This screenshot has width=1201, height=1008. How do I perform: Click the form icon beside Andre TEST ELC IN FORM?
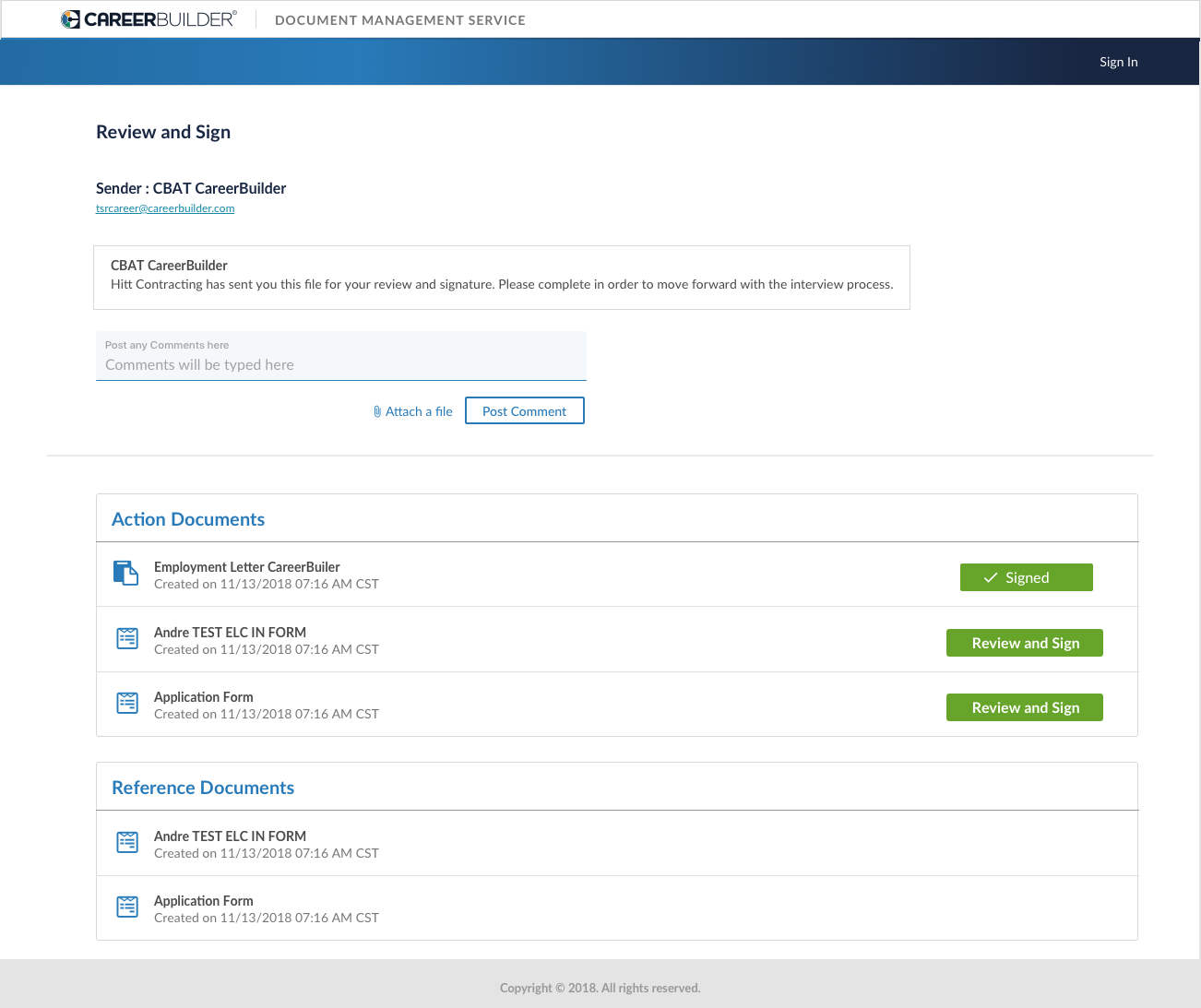coord(127,638)
